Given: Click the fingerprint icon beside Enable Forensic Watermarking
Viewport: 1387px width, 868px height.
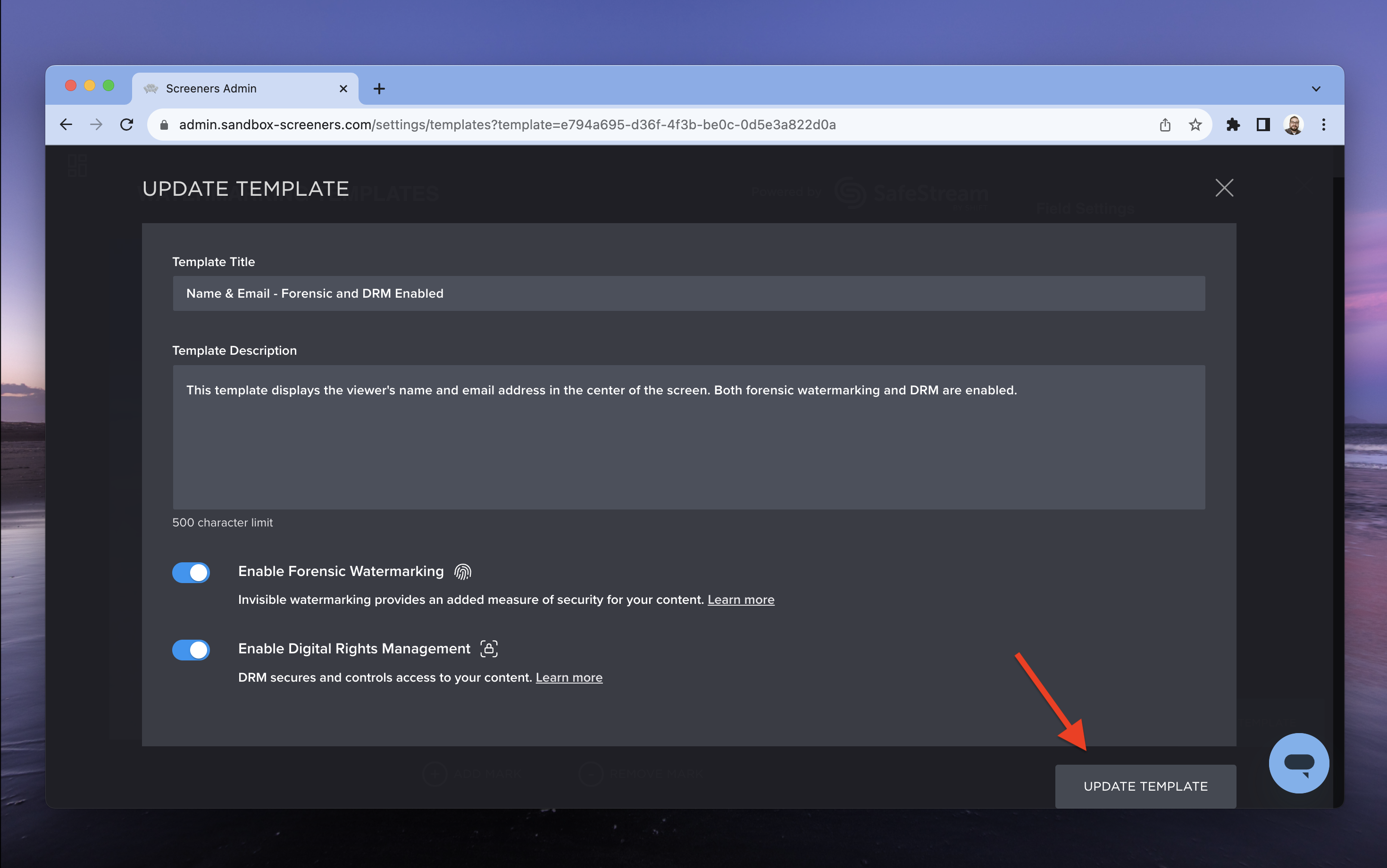Looking at the screenshot, I should click(x=462, y=571).
